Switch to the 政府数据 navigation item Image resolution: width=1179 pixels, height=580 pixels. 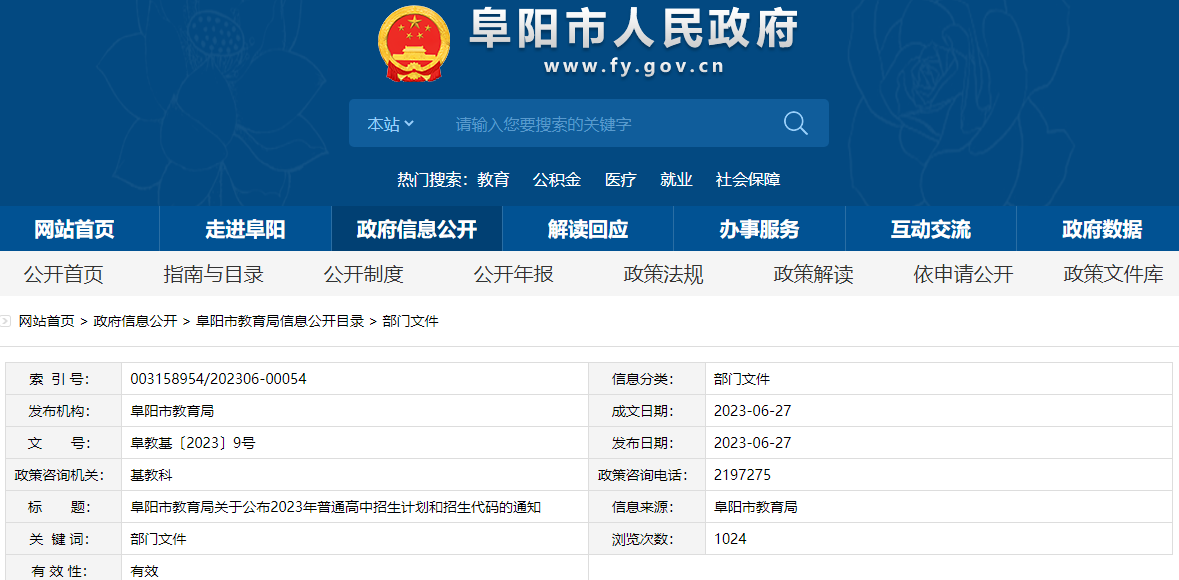(1101, 229)
